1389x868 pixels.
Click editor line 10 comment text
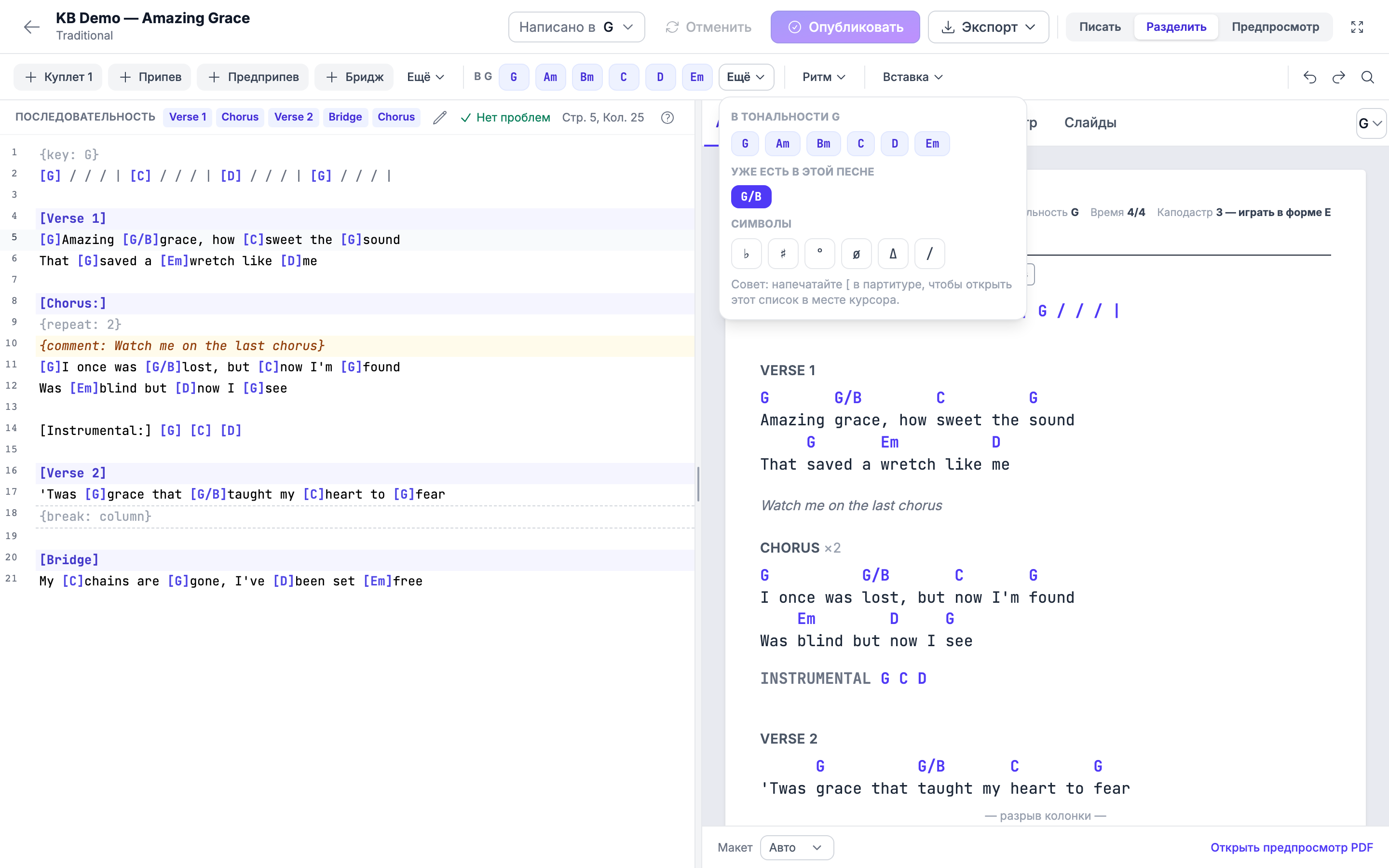click(x=182, y=346)
